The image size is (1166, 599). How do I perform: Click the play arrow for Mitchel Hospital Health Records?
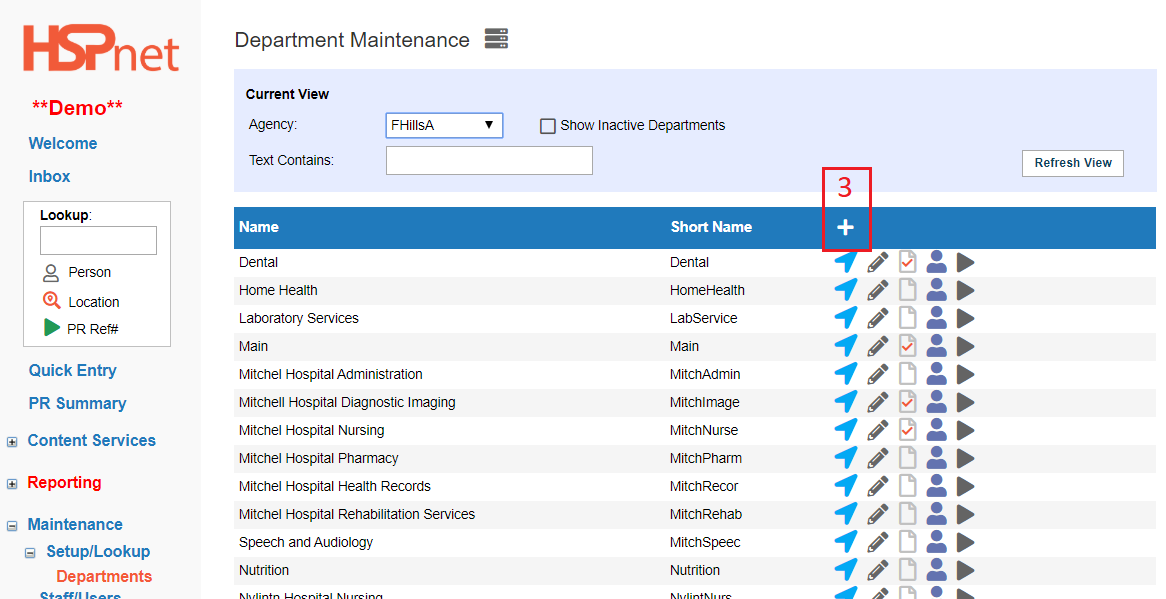pyautogui.click(x=965, y=486)
